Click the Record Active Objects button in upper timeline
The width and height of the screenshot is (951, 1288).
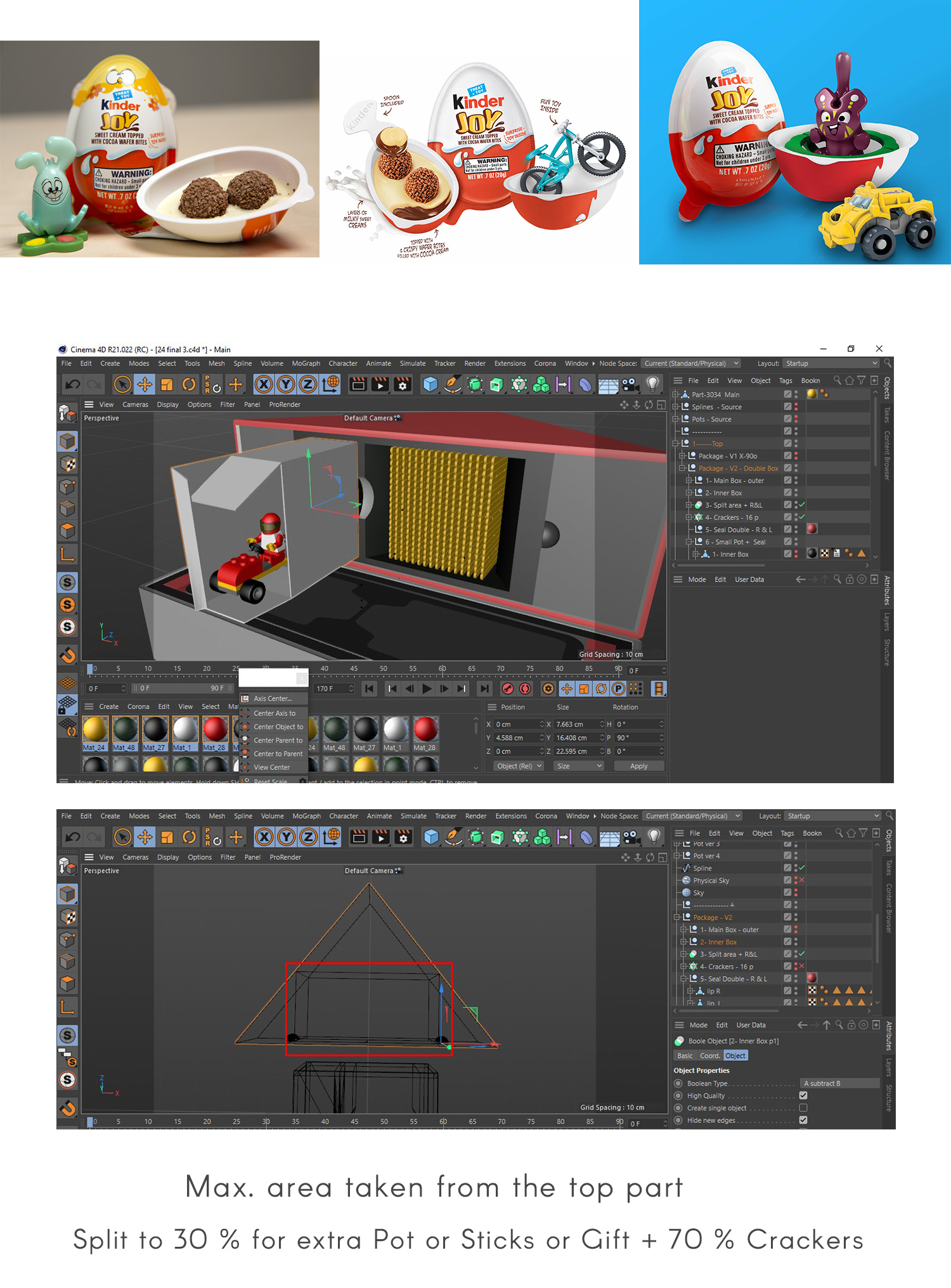click(x=507, y=688)
